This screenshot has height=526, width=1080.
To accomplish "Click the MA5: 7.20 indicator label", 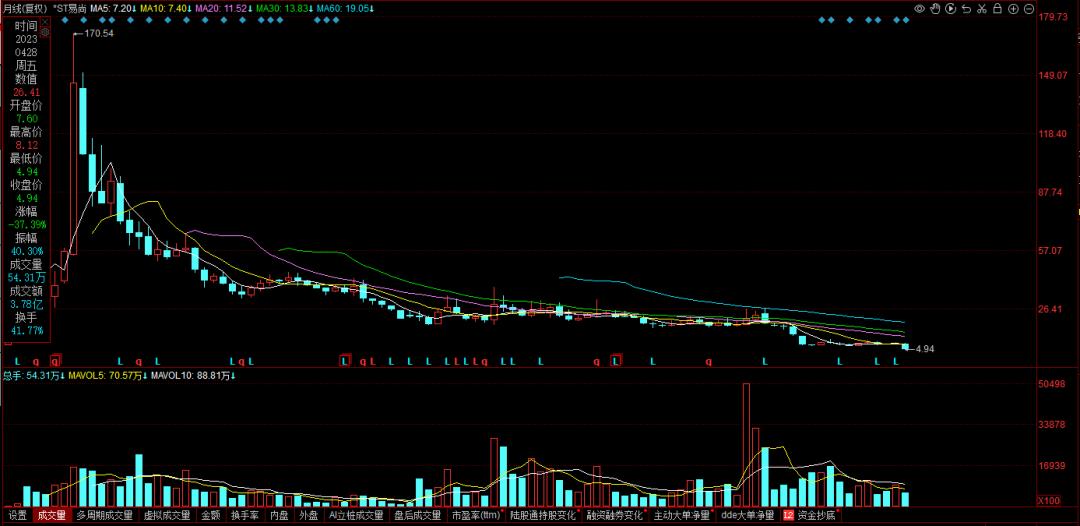I will [x=114, y=8].
